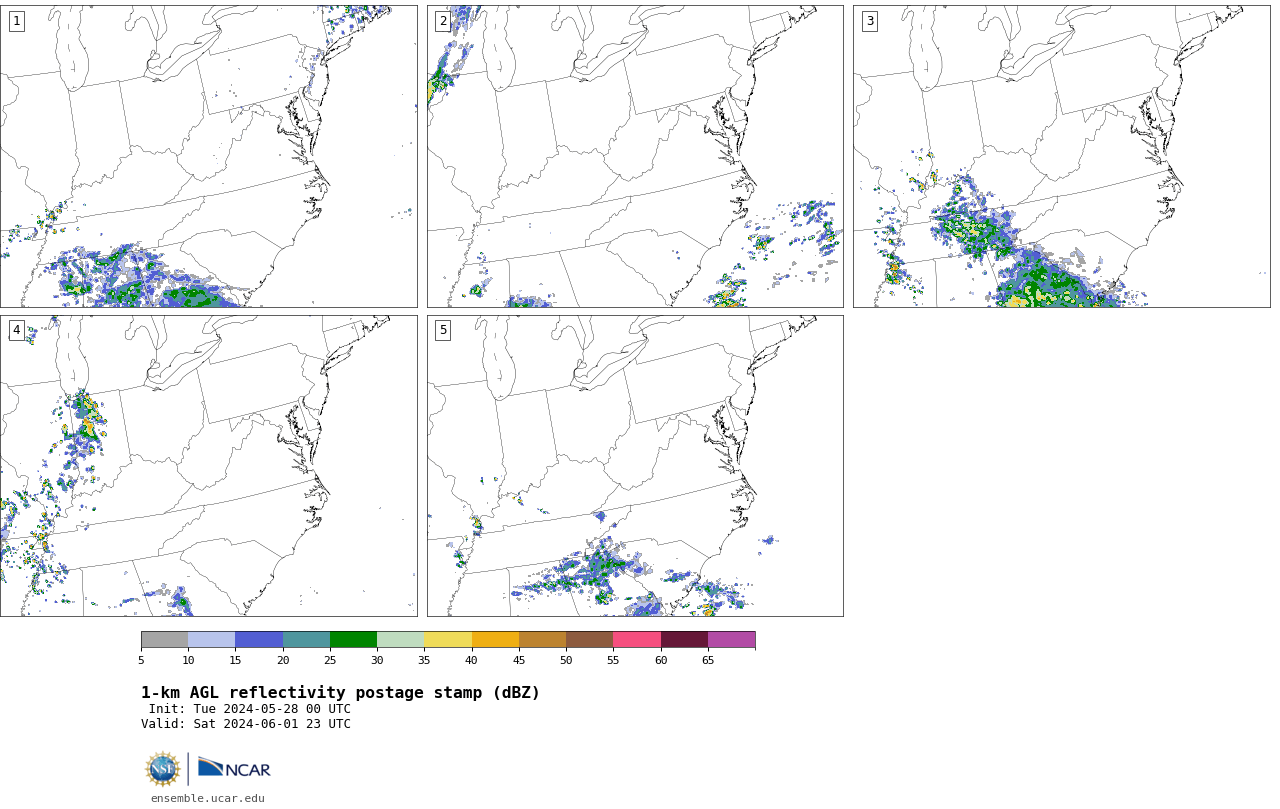The height and width of the screenshot is (809, 1280).
Task: Click the 'Init: Tue 2024-05-28 00 UTC' text
Action: tap(250, 709)
